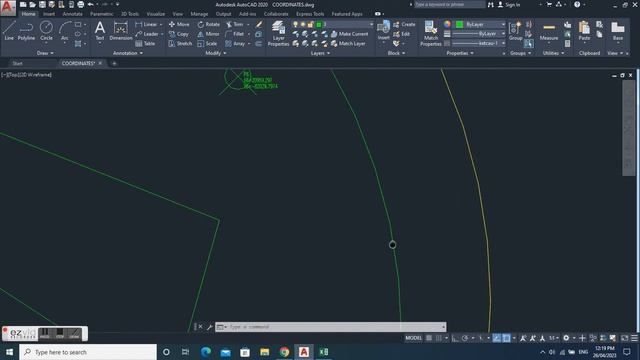
Task: Open the Text annotation tool
Action: [x=100, y=31]
